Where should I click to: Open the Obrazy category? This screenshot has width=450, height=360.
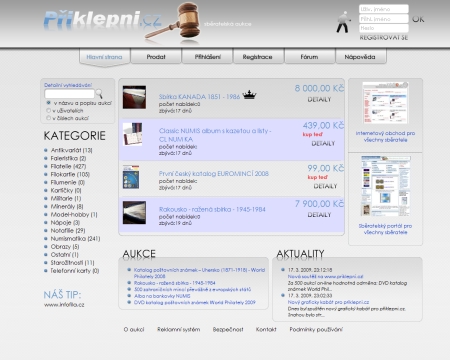[x=65, y=247]
